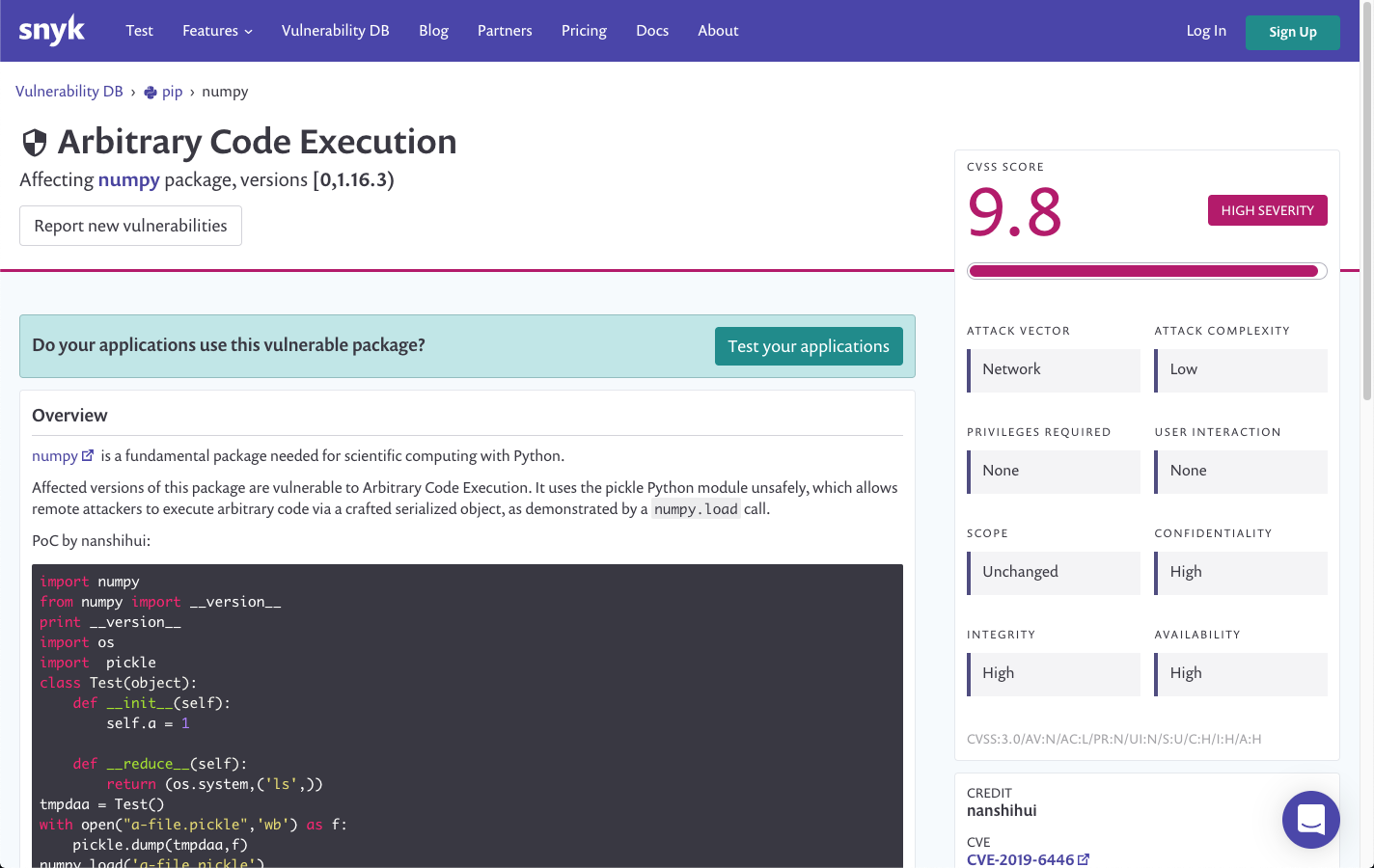The height and width of the screenshot is (868, 1374).
Task: Expand the Features dropdown menu
Action: pos(217,31)
